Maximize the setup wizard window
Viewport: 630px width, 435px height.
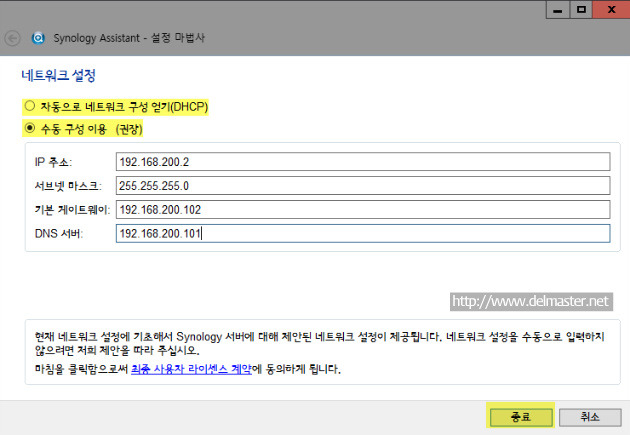[x=581, y=10]
